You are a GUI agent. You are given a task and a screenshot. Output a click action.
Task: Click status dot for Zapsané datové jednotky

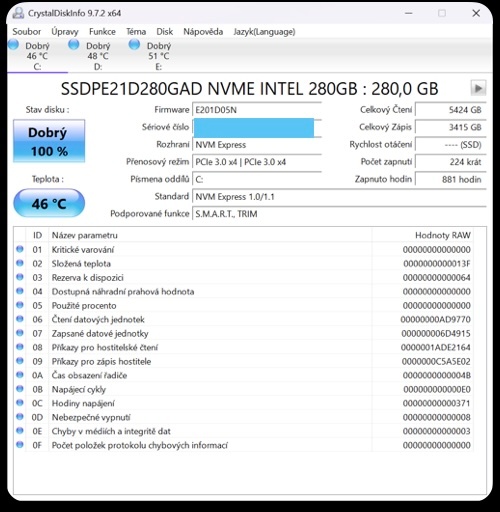pos(20,333)
